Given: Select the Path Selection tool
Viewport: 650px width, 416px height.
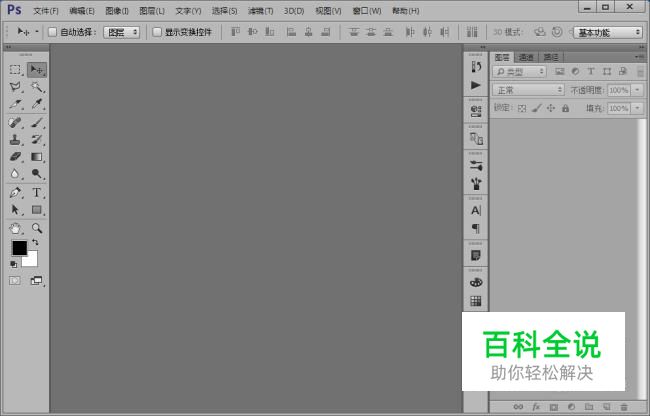Looking at the screenshot, I should 15,210.
